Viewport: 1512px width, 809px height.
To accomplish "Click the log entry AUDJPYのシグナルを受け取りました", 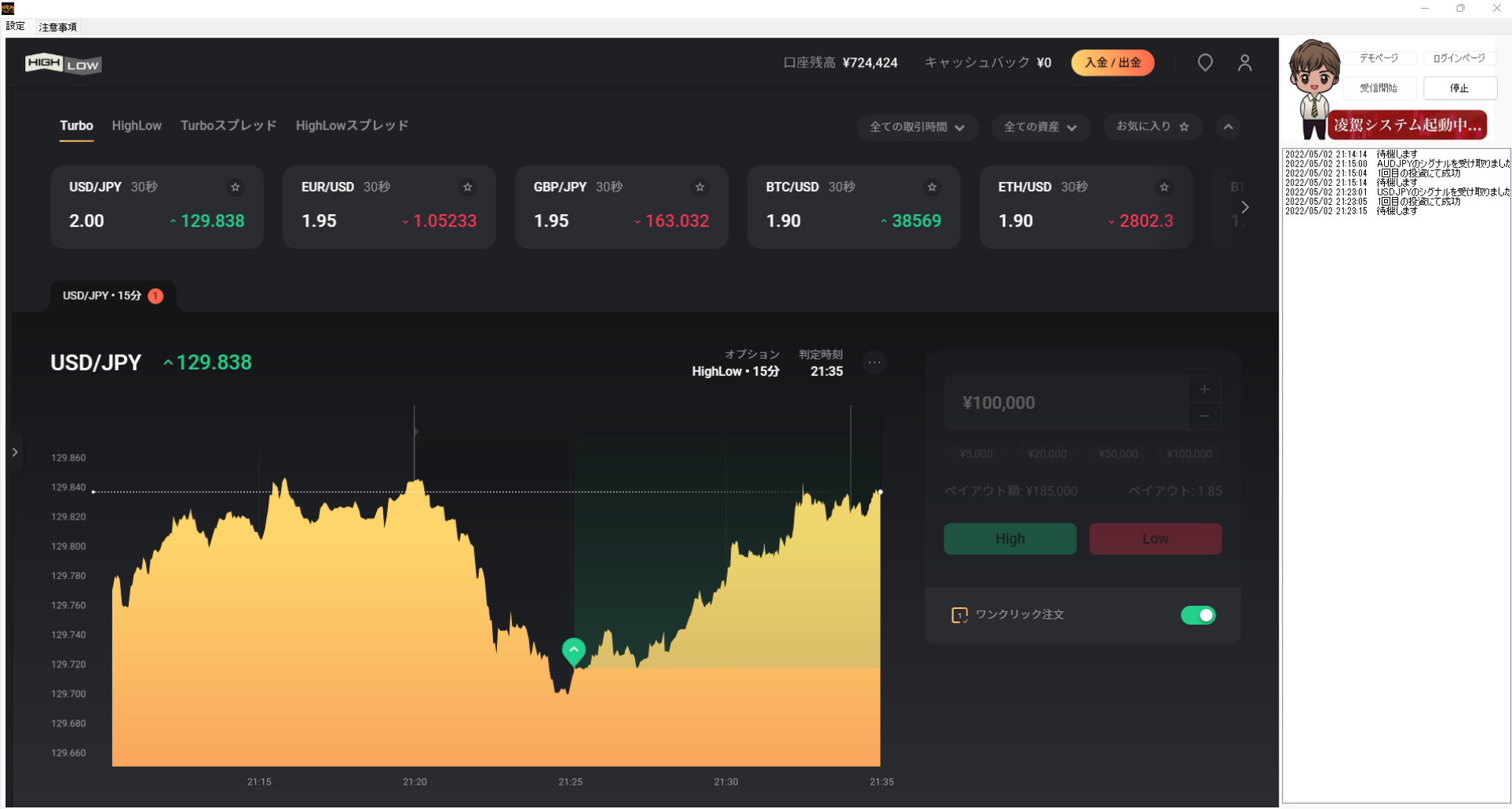I will click(1397, 164).
